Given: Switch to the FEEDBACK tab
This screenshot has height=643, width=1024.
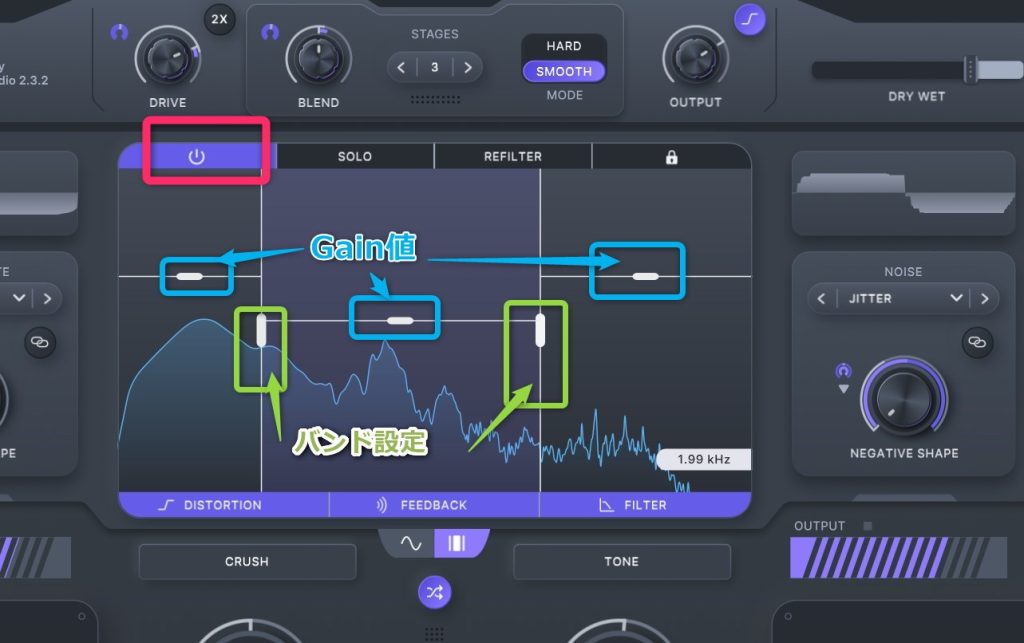Looking at the screenshot, I should (434, 505).
